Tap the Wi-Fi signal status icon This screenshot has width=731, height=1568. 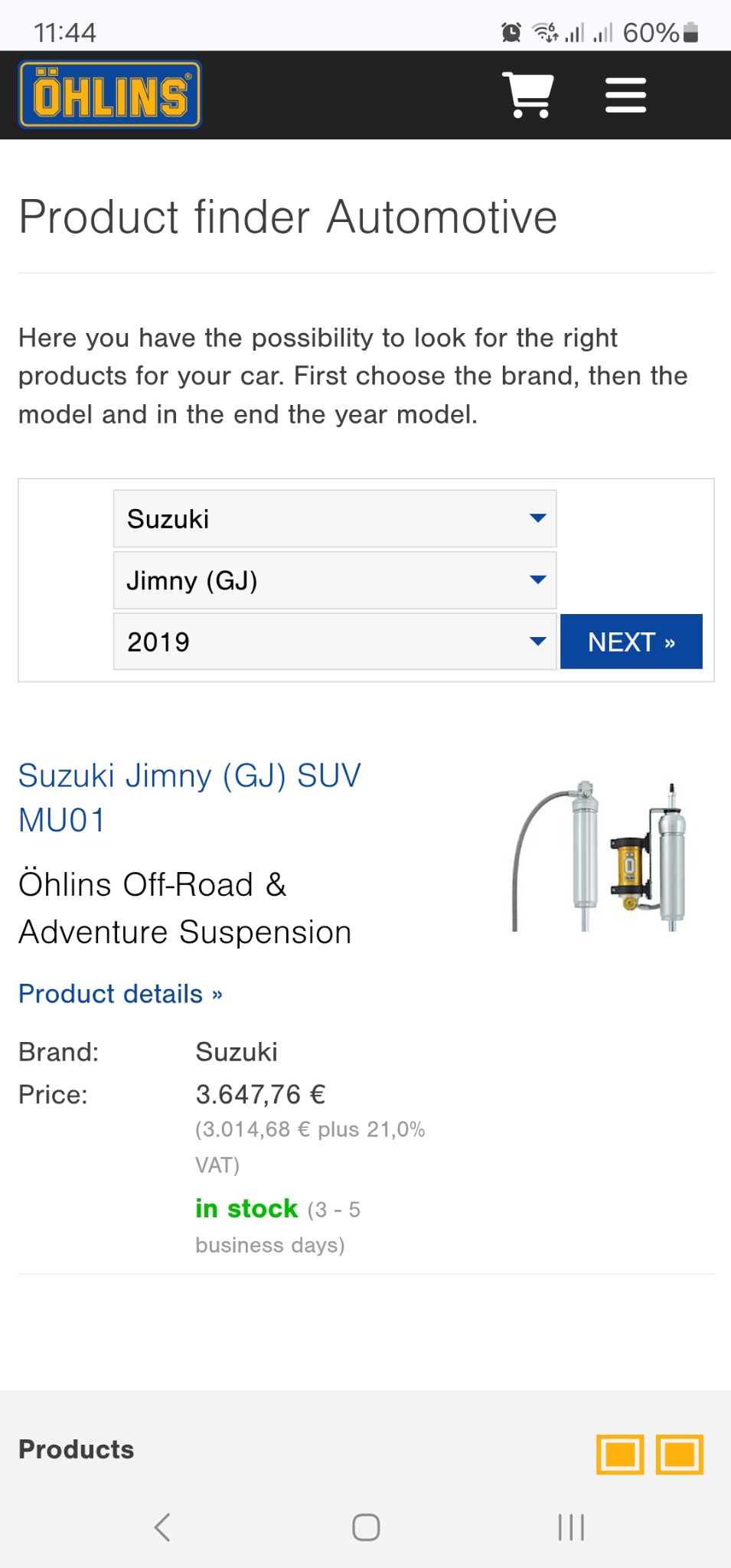click(546, 32)
